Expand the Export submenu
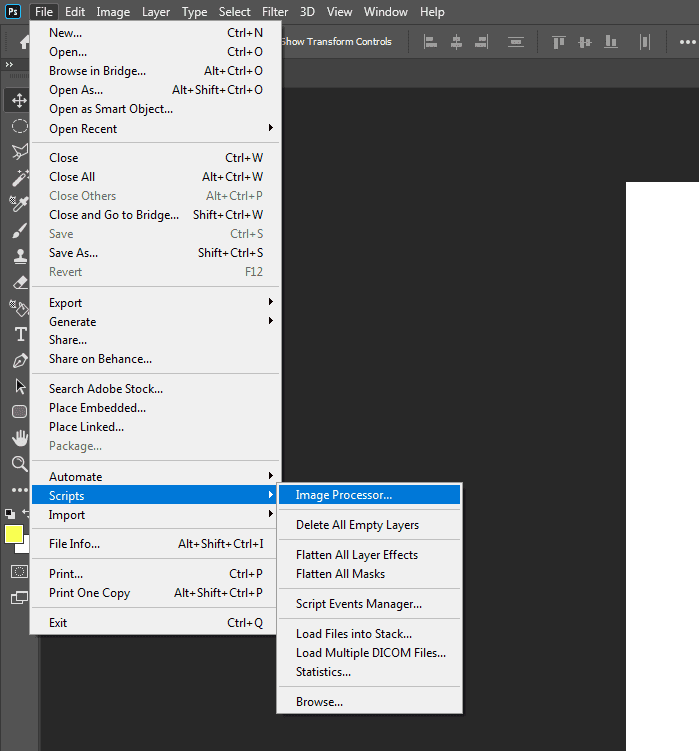 click(x=155, y=303)
